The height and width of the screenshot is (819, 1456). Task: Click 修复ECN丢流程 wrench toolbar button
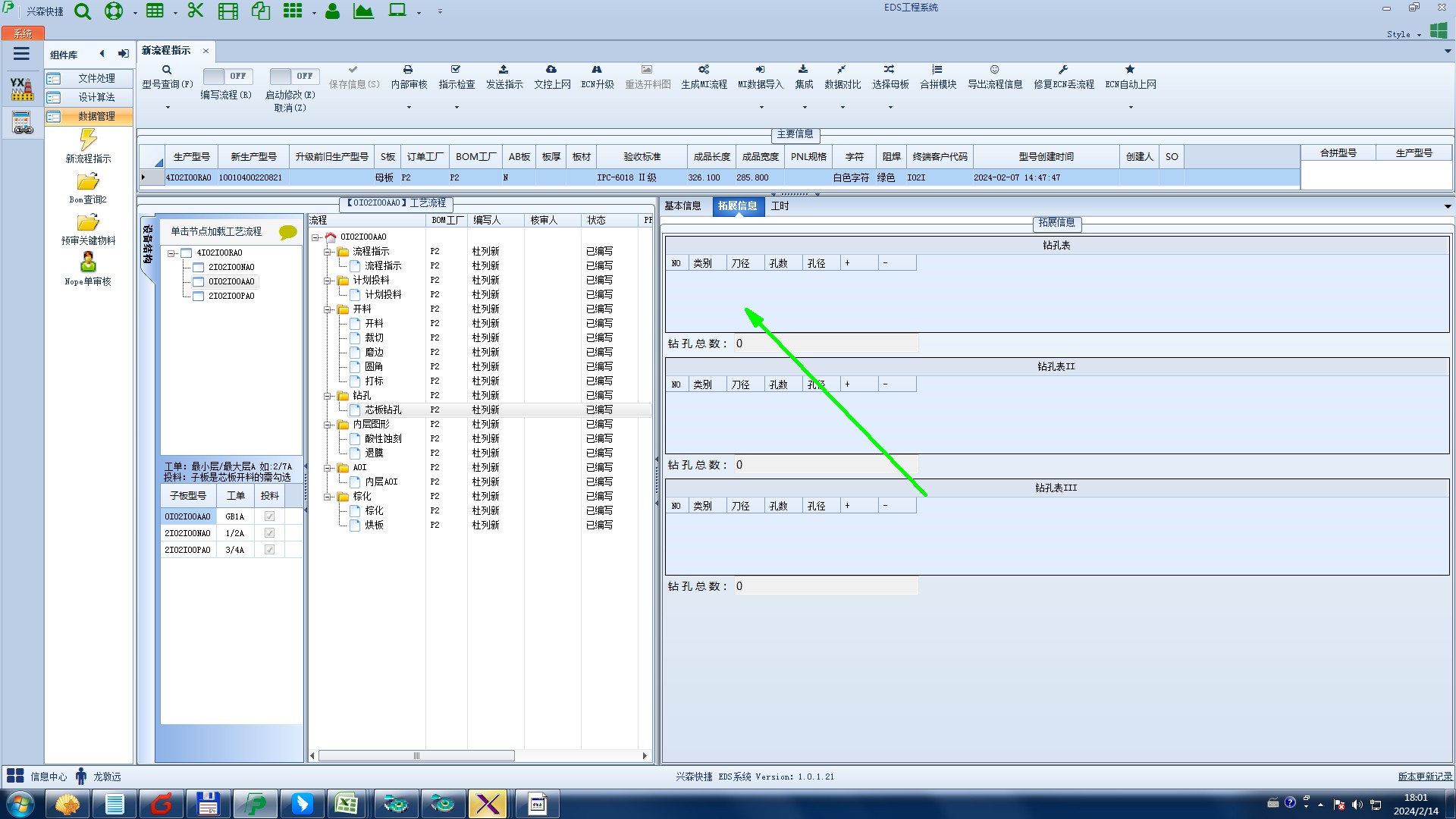(x=1064, y=77)
